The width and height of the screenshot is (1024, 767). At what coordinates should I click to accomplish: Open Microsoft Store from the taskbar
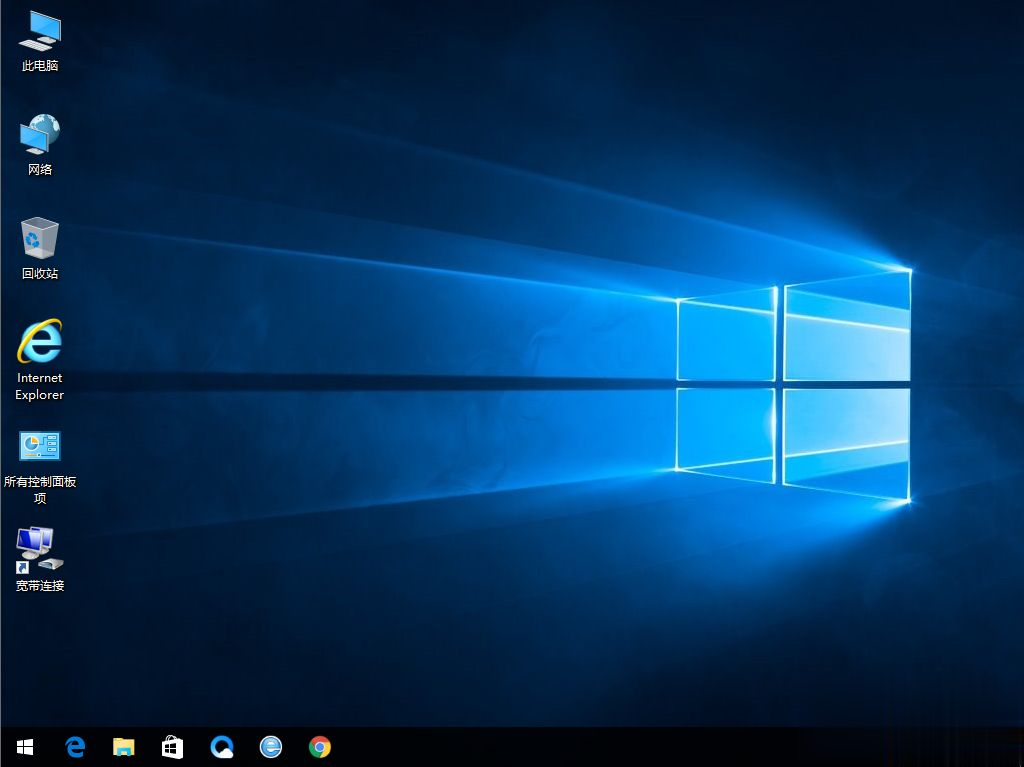pos(172,746)
